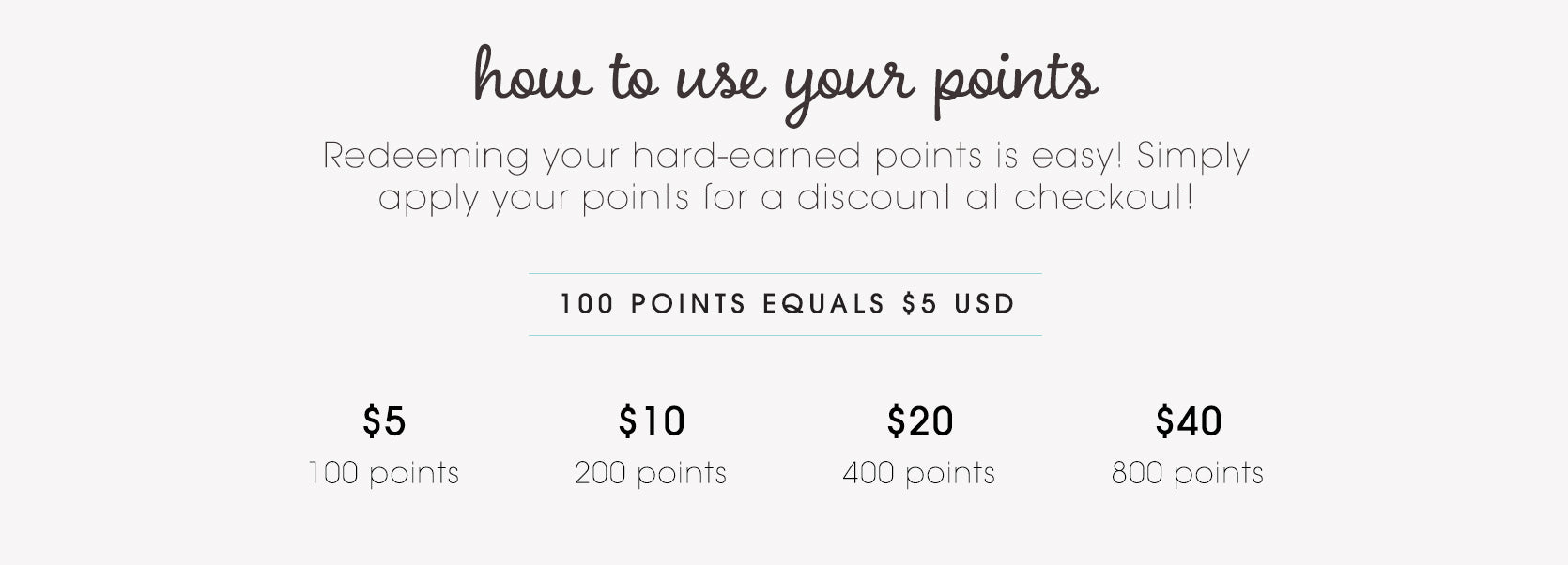The width and height of the screenshot is (1568, 565).
Task: Select the bold $5 reward tier amount
Action: click(x=384, y=421)
